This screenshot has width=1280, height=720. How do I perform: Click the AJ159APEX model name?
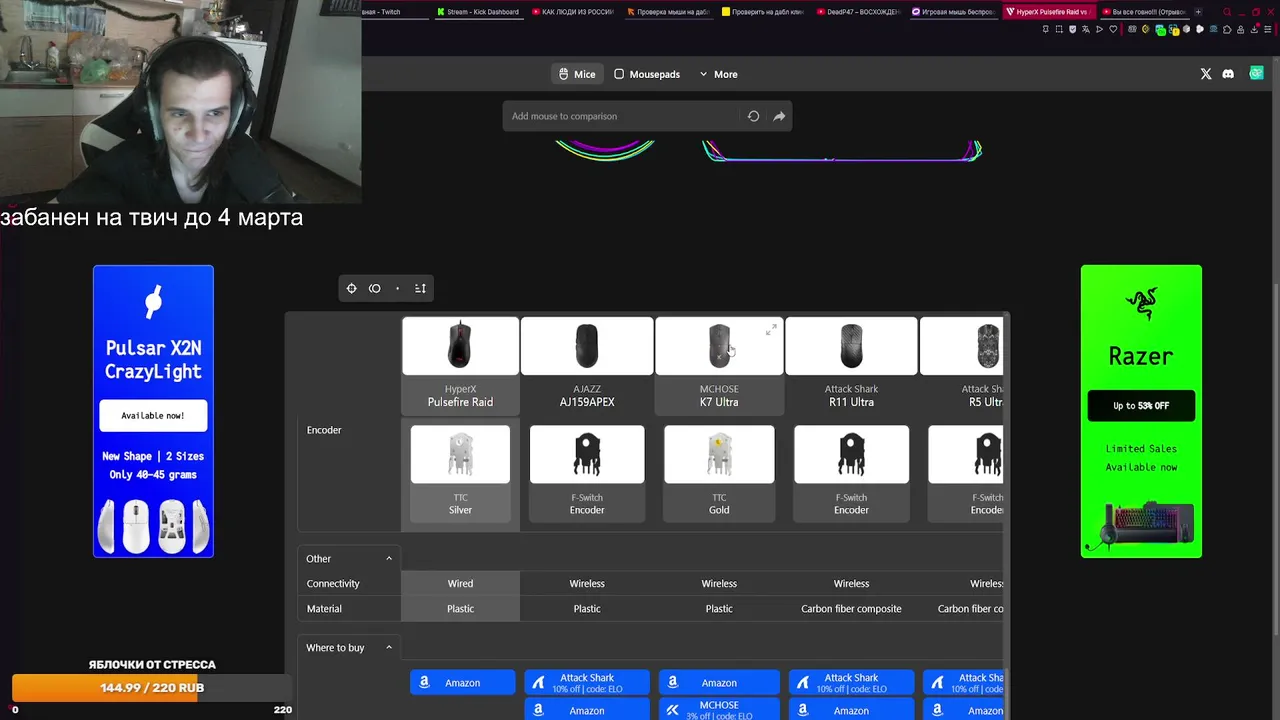click(x=587, y=402)
